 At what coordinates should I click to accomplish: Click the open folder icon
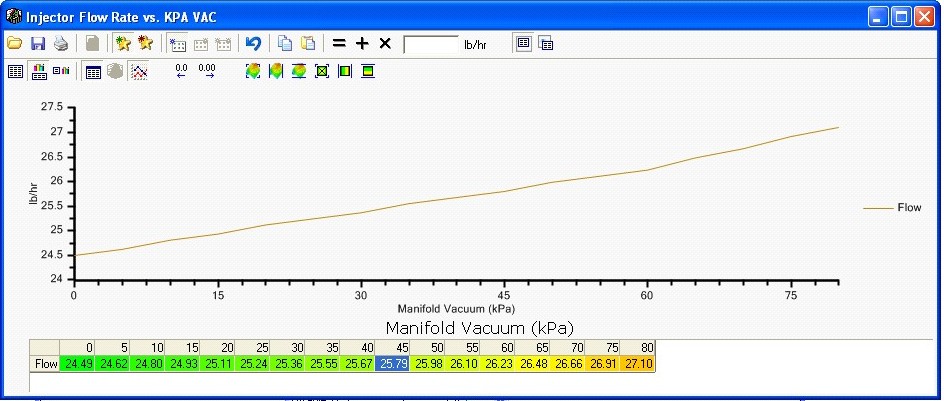pyautogui.click(x=15, y=44)
